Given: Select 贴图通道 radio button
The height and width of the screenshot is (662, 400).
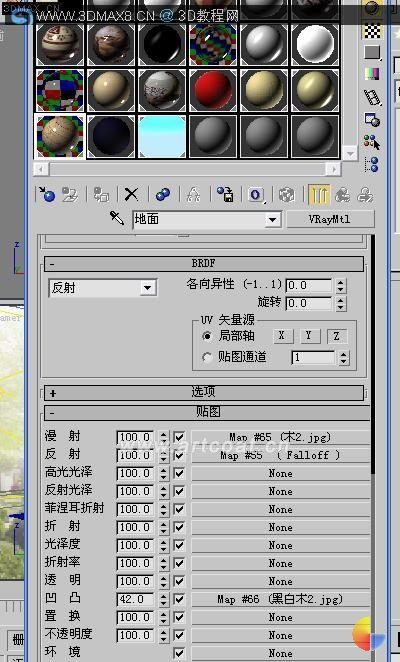Looking at the screenshot, I should click(207, 358).
